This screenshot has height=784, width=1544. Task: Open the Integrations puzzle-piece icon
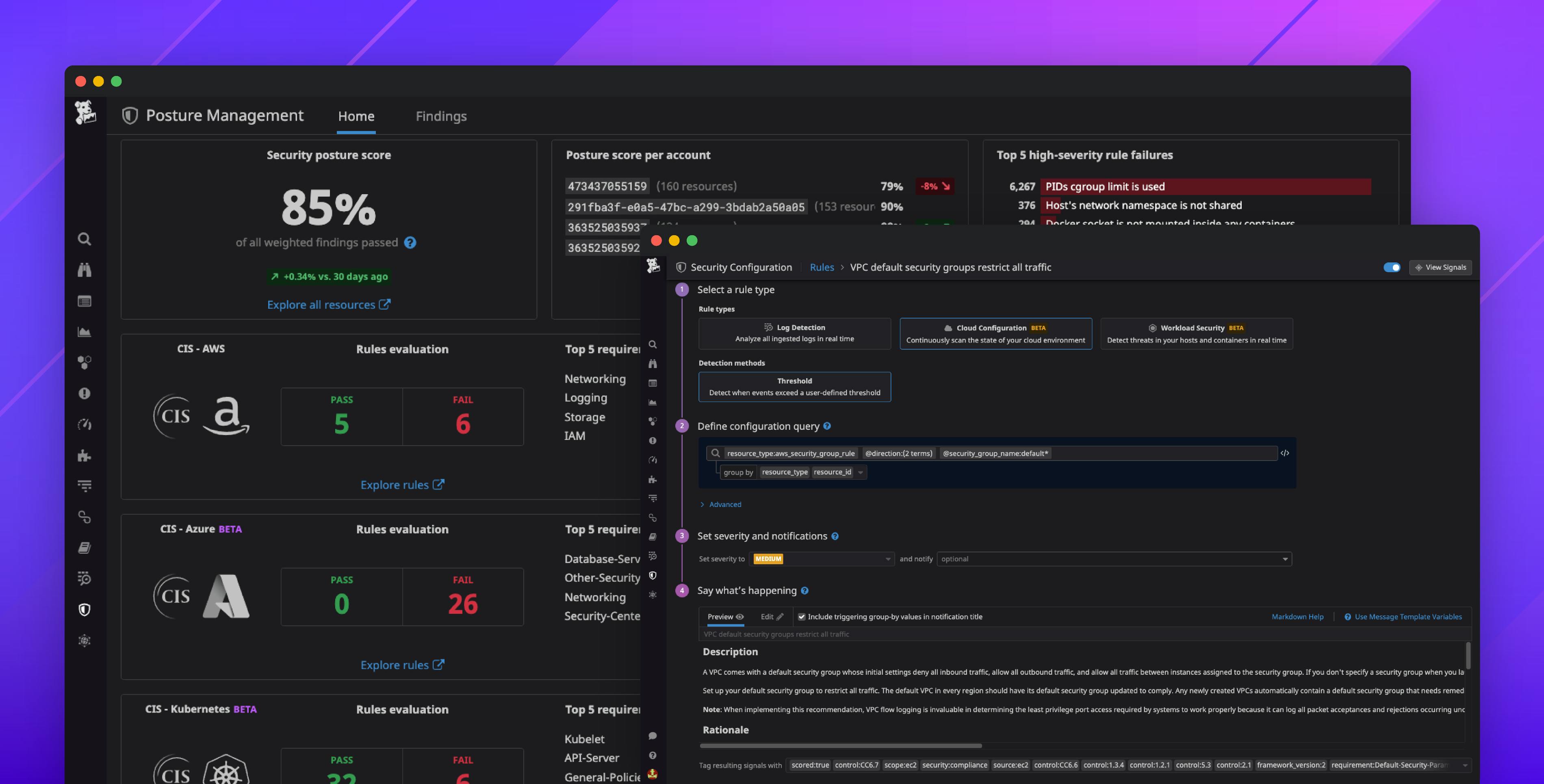(x=84, y=455)
